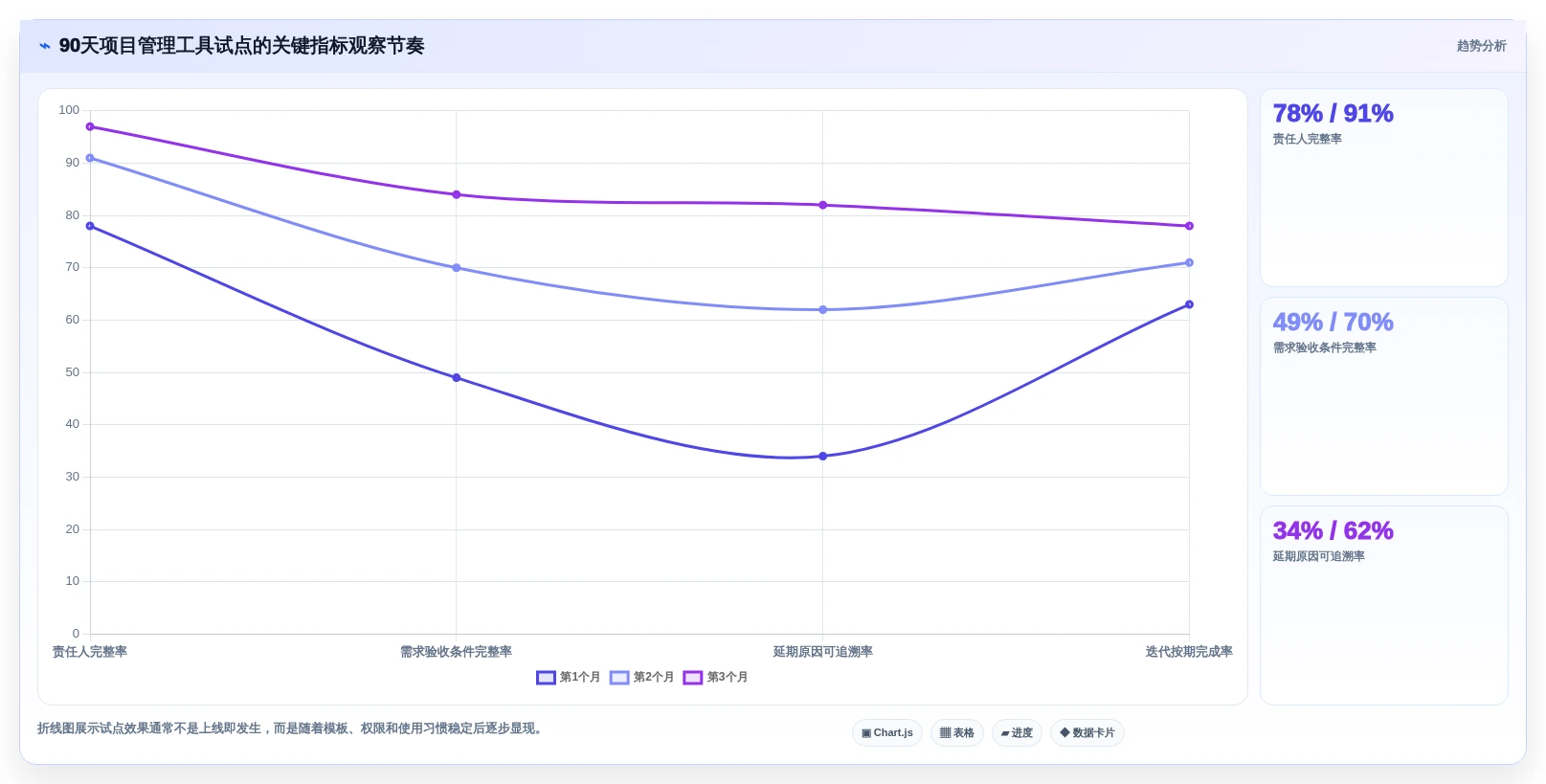Click the 第3个月 legend color box
Image resolution: width=1546 pixels, height=784 pixels.
pos(693,678)
